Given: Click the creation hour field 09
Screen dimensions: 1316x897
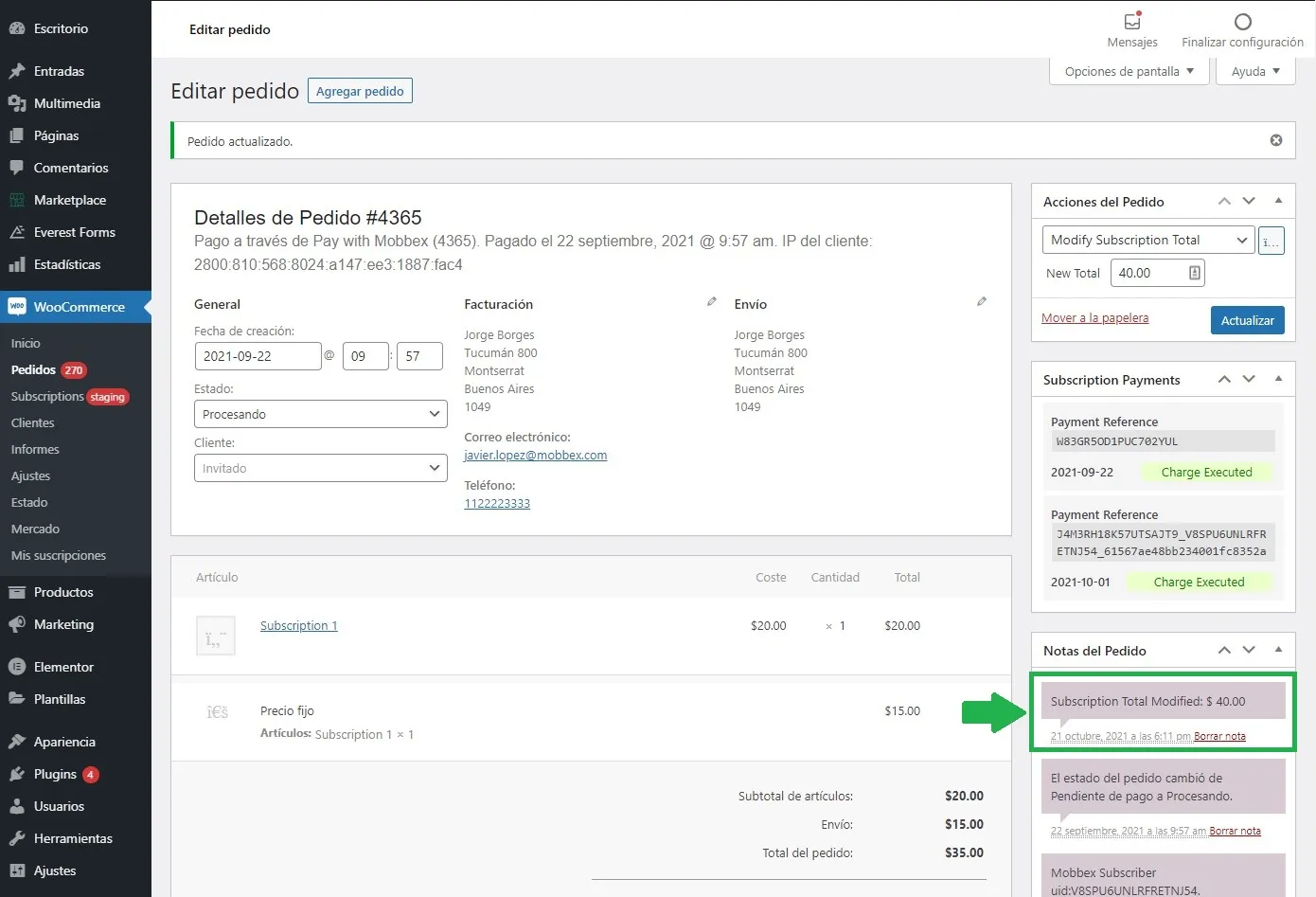Looking at the screenshot, I should tap(365, 356).
